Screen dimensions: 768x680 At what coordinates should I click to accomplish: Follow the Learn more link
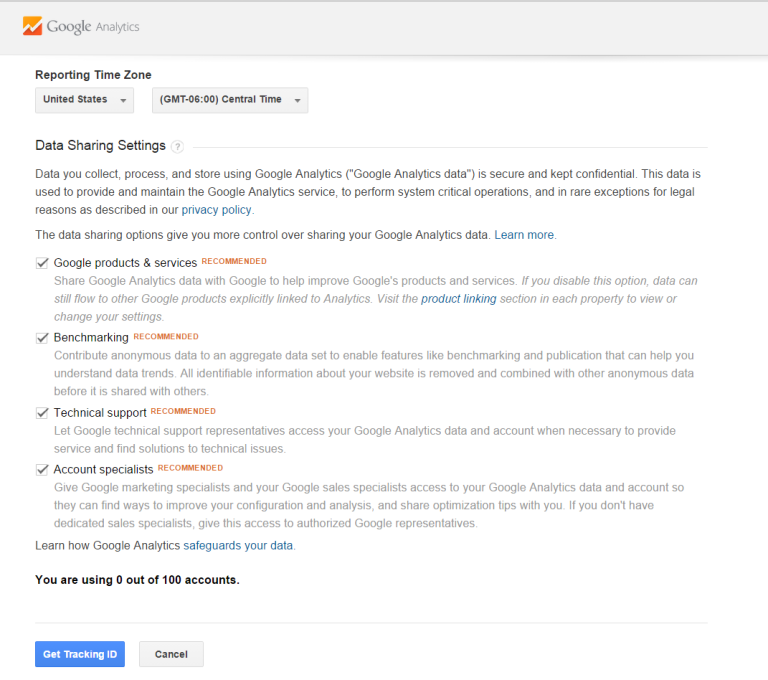point(524,235)
